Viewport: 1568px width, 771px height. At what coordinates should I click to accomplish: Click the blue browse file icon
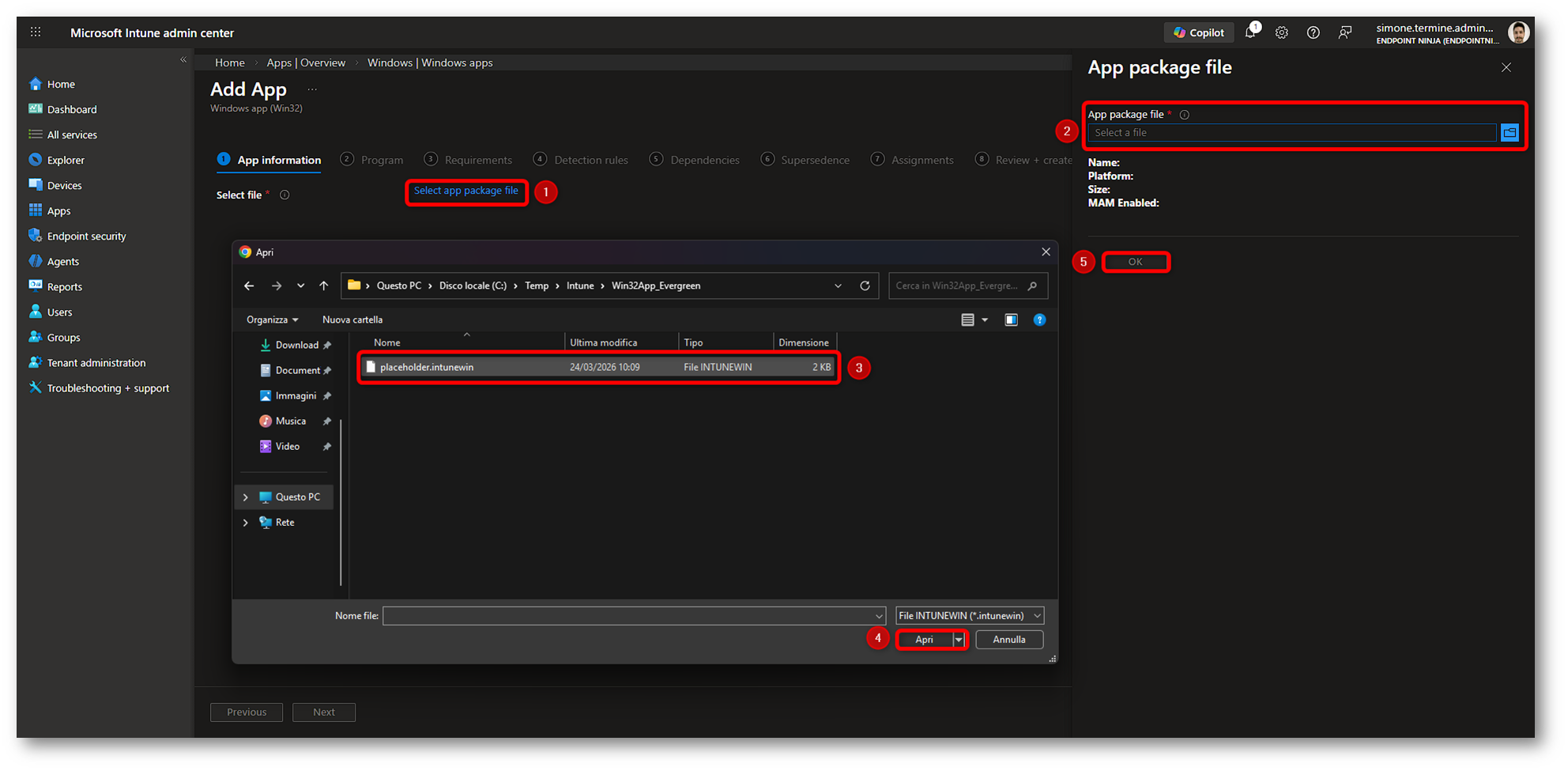(x=1510, y=133)
